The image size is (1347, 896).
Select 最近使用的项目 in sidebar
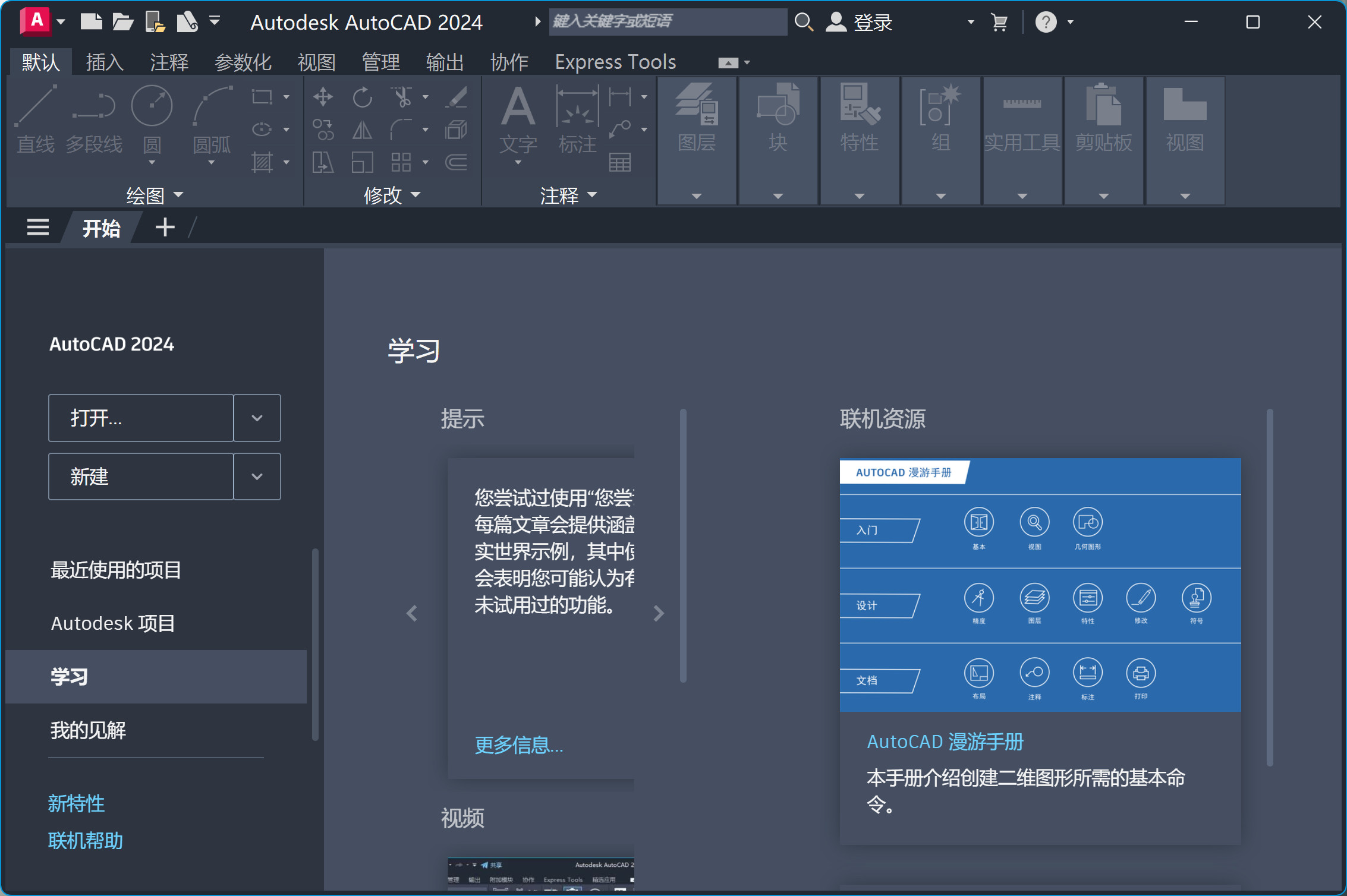(116, 570)
